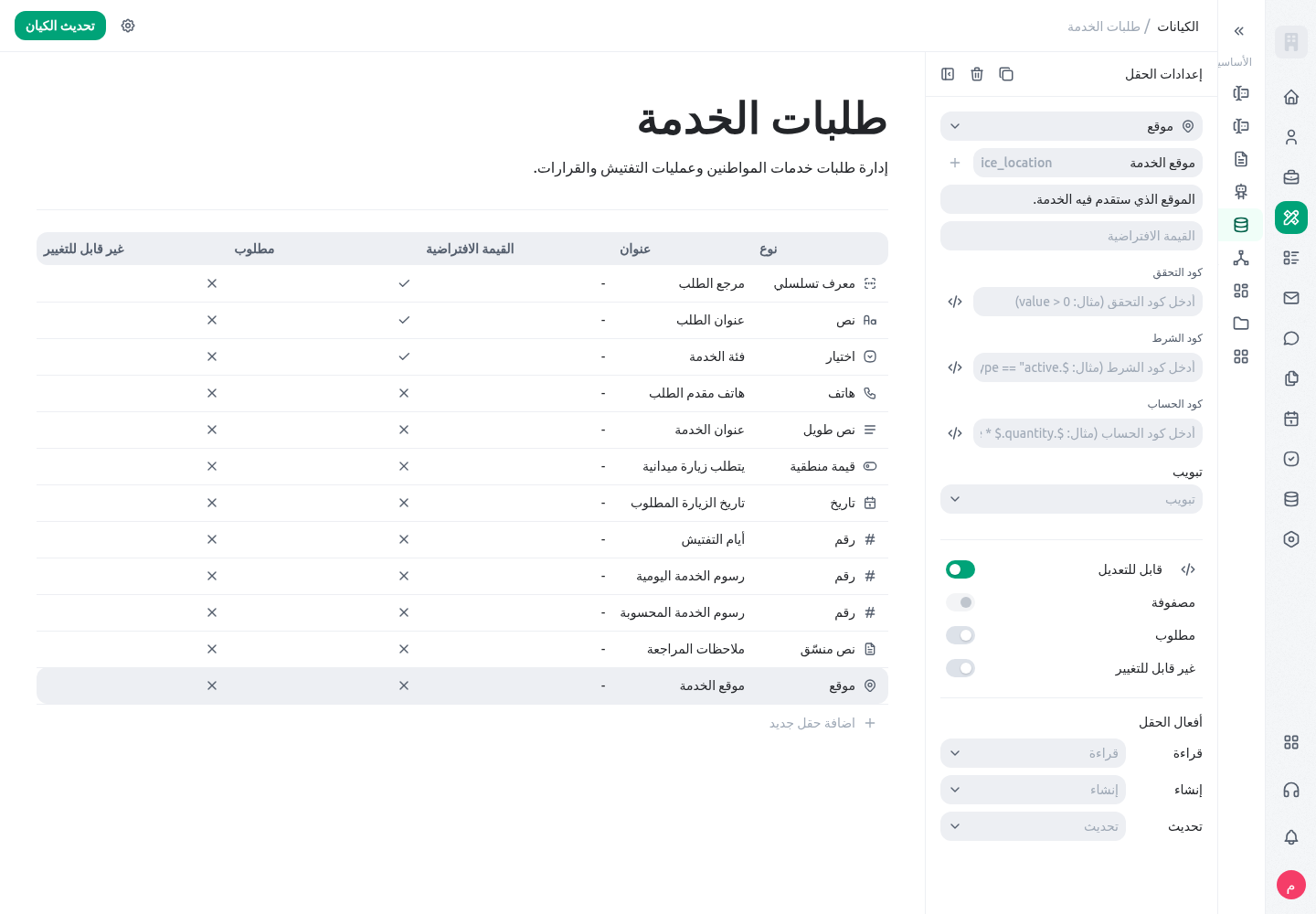1316x914 pixels.
Task: Click the تحديث الكيان button
Action: pyautogui.click(x=60, y=26)
